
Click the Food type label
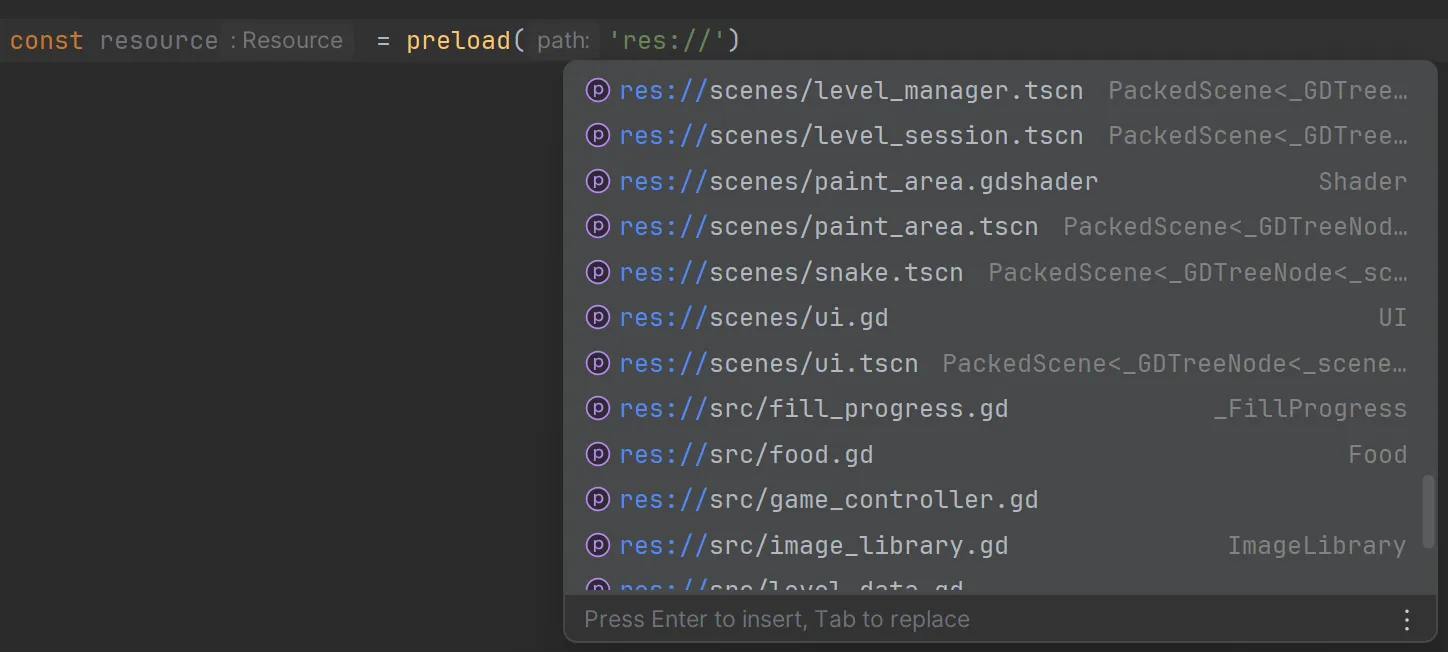tap(1377, 455)
